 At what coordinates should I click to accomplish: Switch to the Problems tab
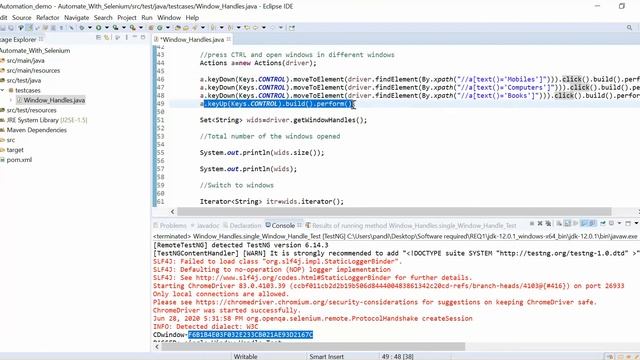tap(170, 225)
